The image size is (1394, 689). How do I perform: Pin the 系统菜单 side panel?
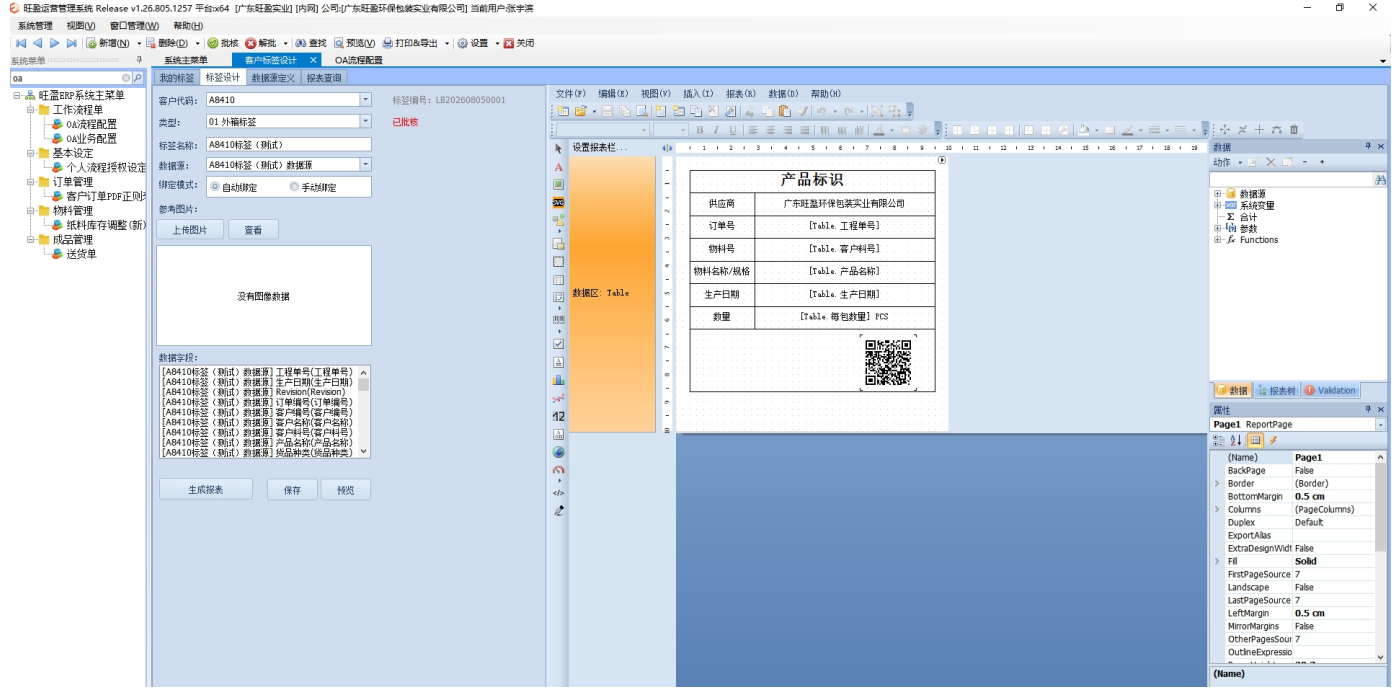click(139, 61)
